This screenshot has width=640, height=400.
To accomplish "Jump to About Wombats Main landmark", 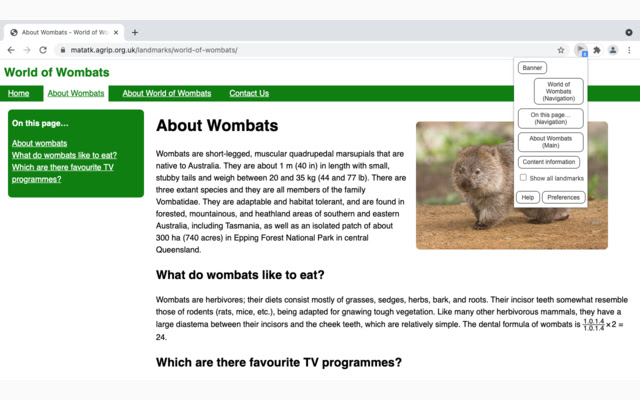I will pos(551,142).
